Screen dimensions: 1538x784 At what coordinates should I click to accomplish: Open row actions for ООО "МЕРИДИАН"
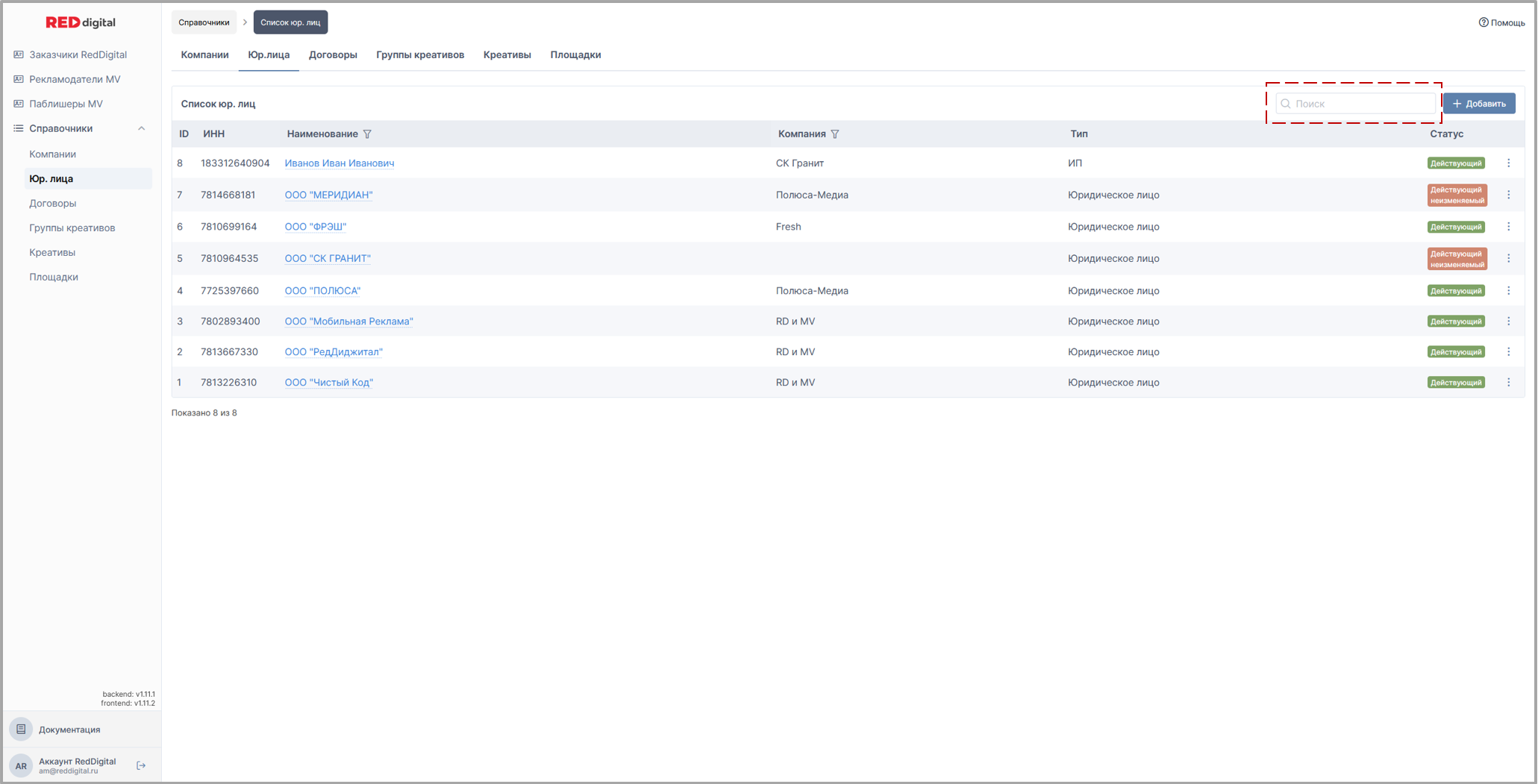point(1508,195)
